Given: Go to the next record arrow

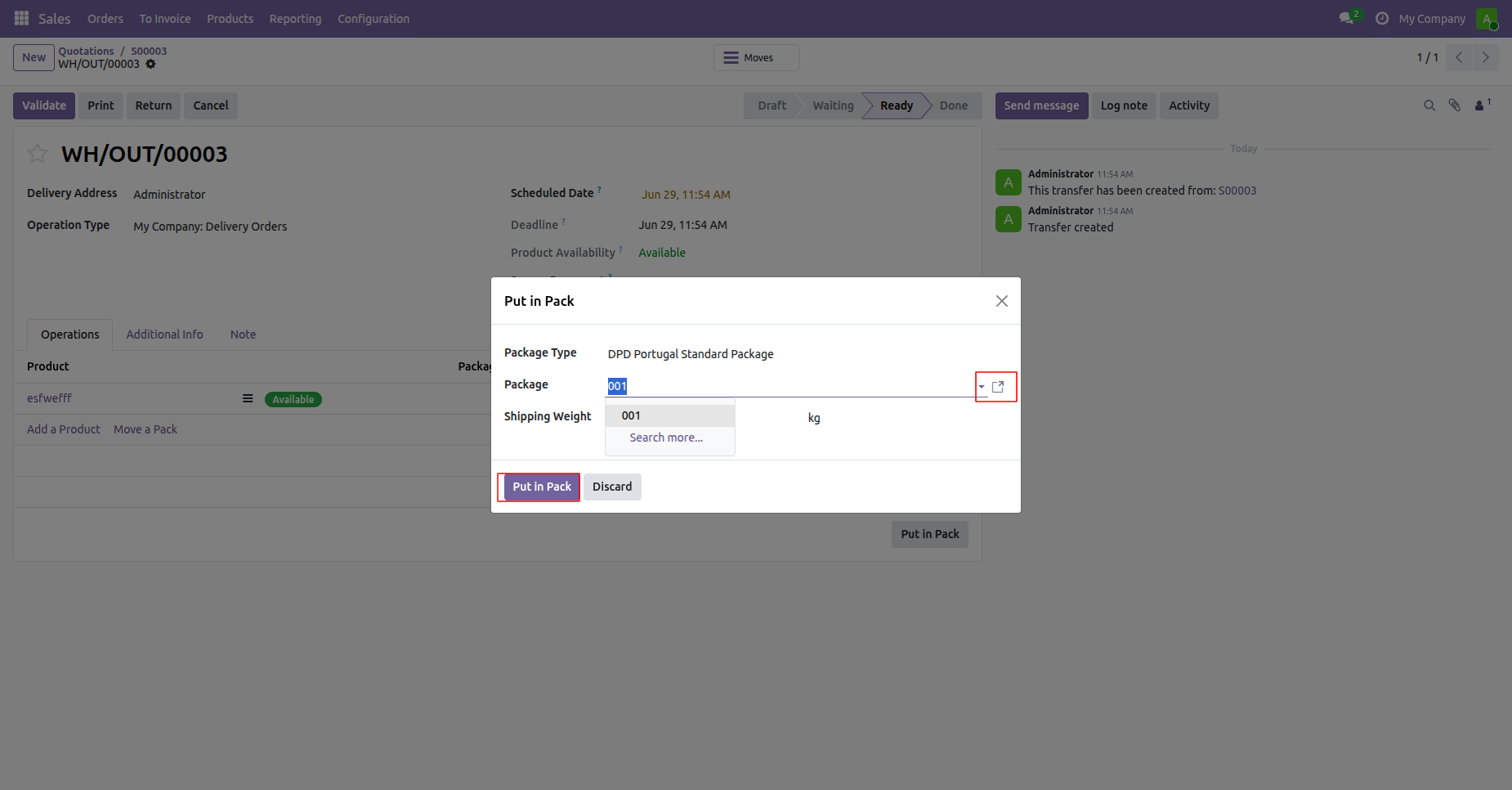Looking at the screenshot, I should click(x=1485, y=57).
